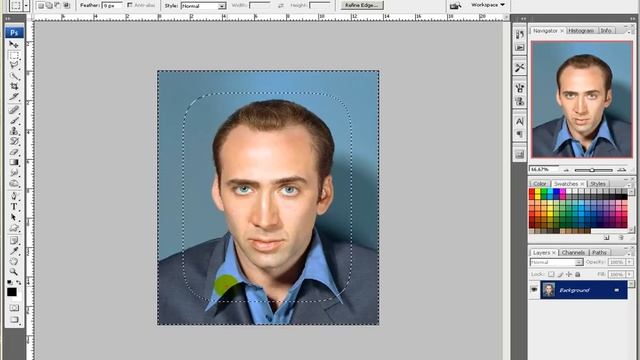Select the Brush tool
The height and width of the screenshot is (360, 640).
pyautogui.click(x=14, y=120)
